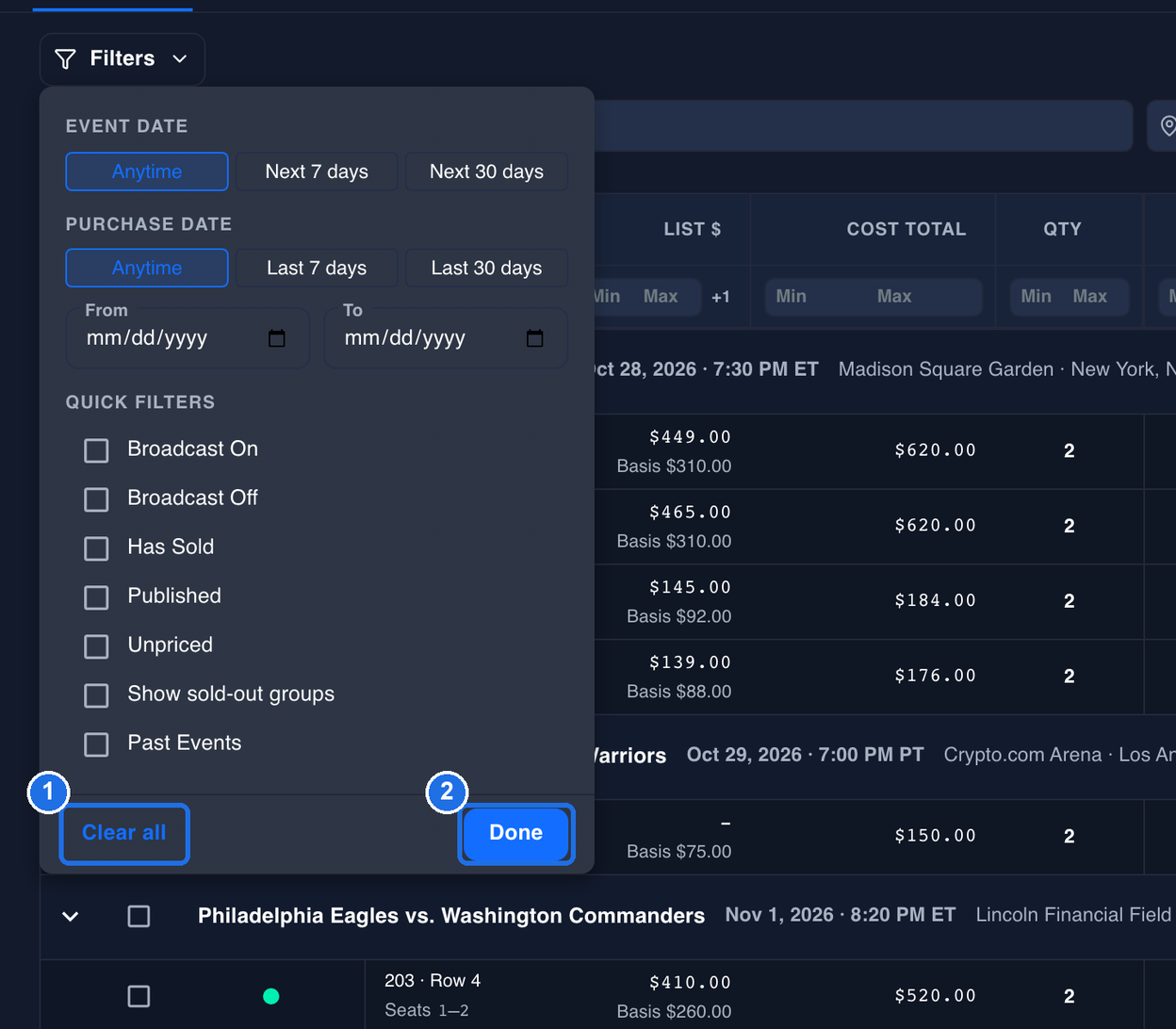Screen dimensions: 1176x1029
Task: Select Anytime under Purchase Date
Action: coord(147,268)
